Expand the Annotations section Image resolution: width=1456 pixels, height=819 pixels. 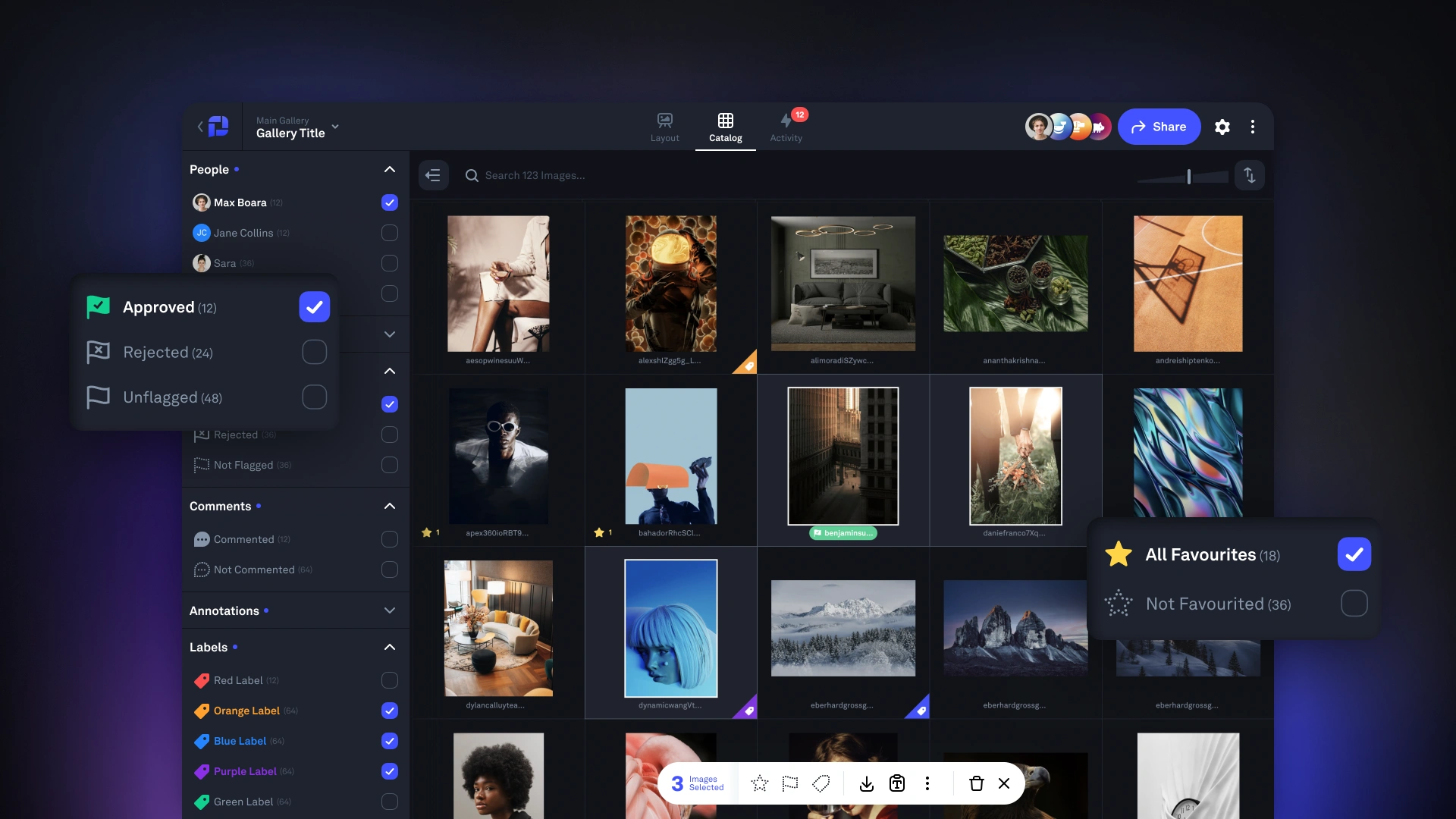point(389,610)
